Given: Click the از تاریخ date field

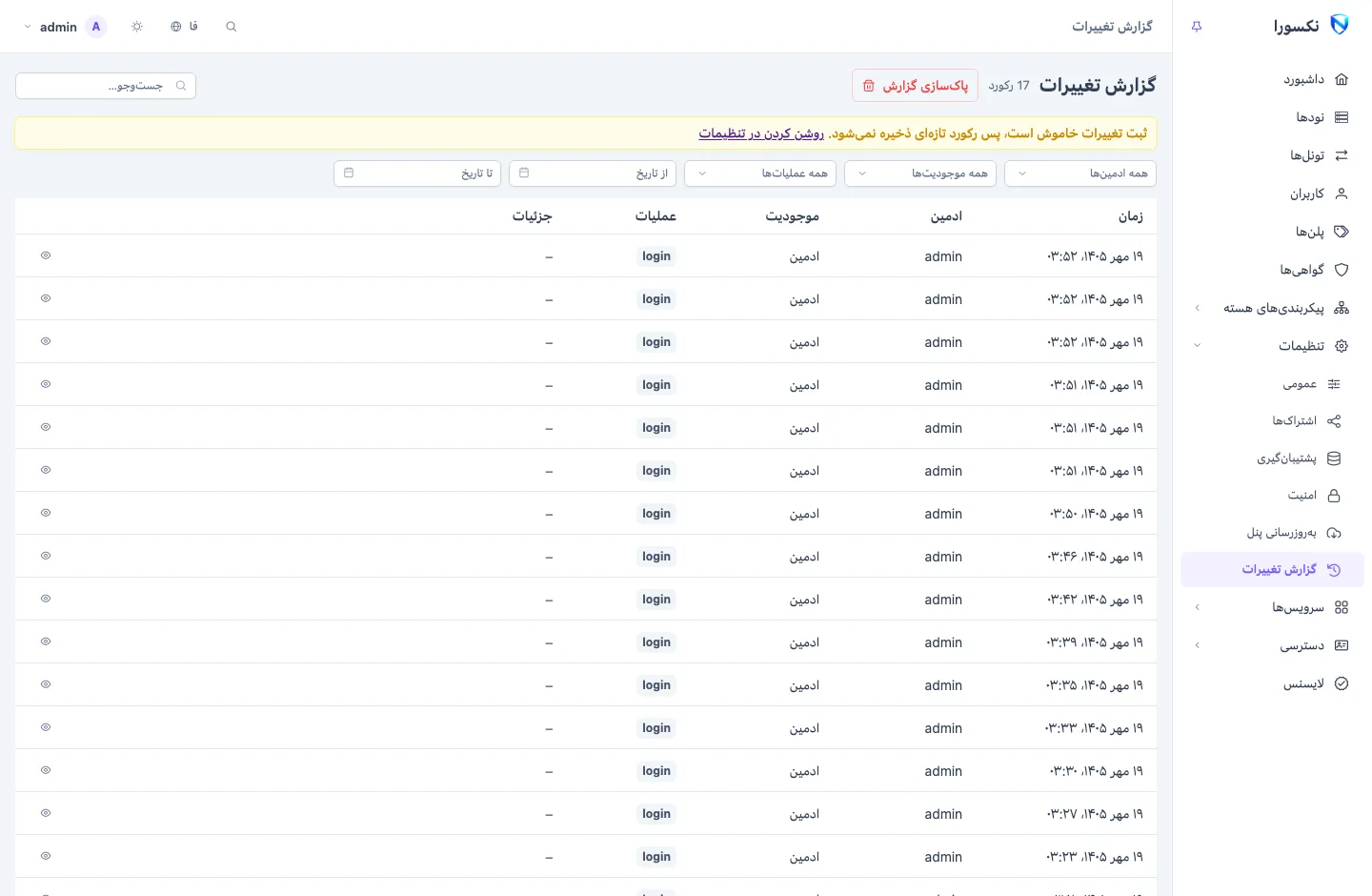Looking at the screenshot, I should coord(593,173).
